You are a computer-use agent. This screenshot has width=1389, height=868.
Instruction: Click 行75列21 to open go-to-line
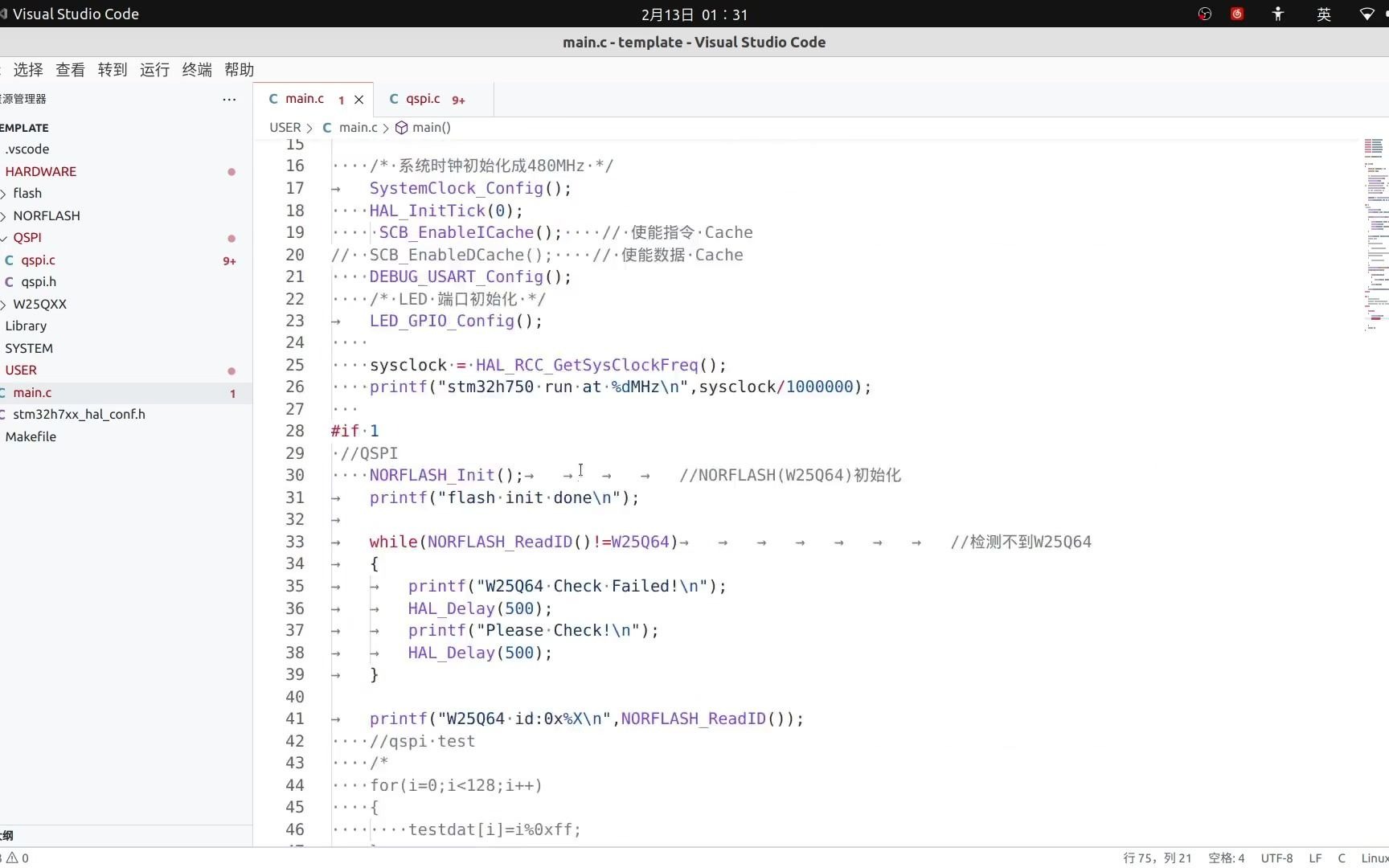coord(1157,858)
